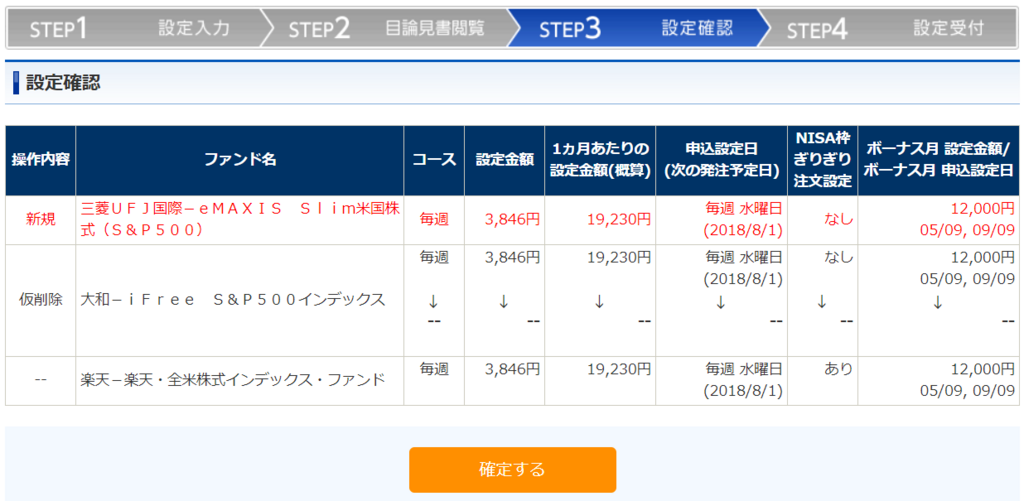
Task: Click the コース column header
Action: point(434,161)
